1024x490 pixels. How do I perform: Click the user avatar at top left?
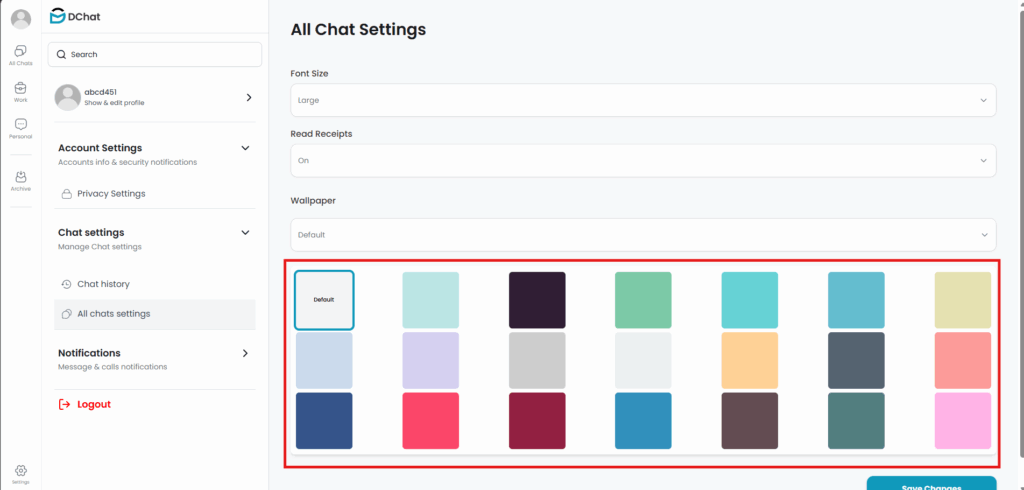click(x=20, y=19)
